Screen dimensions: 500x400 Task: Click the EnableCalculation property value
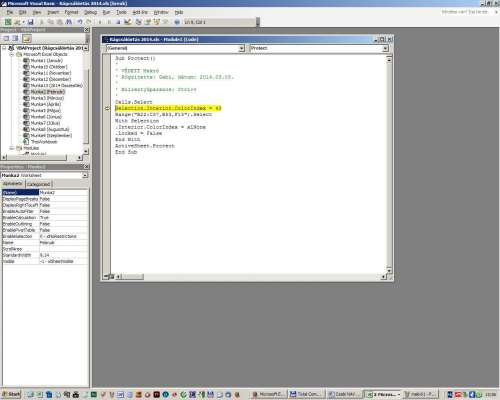(64, 217)
